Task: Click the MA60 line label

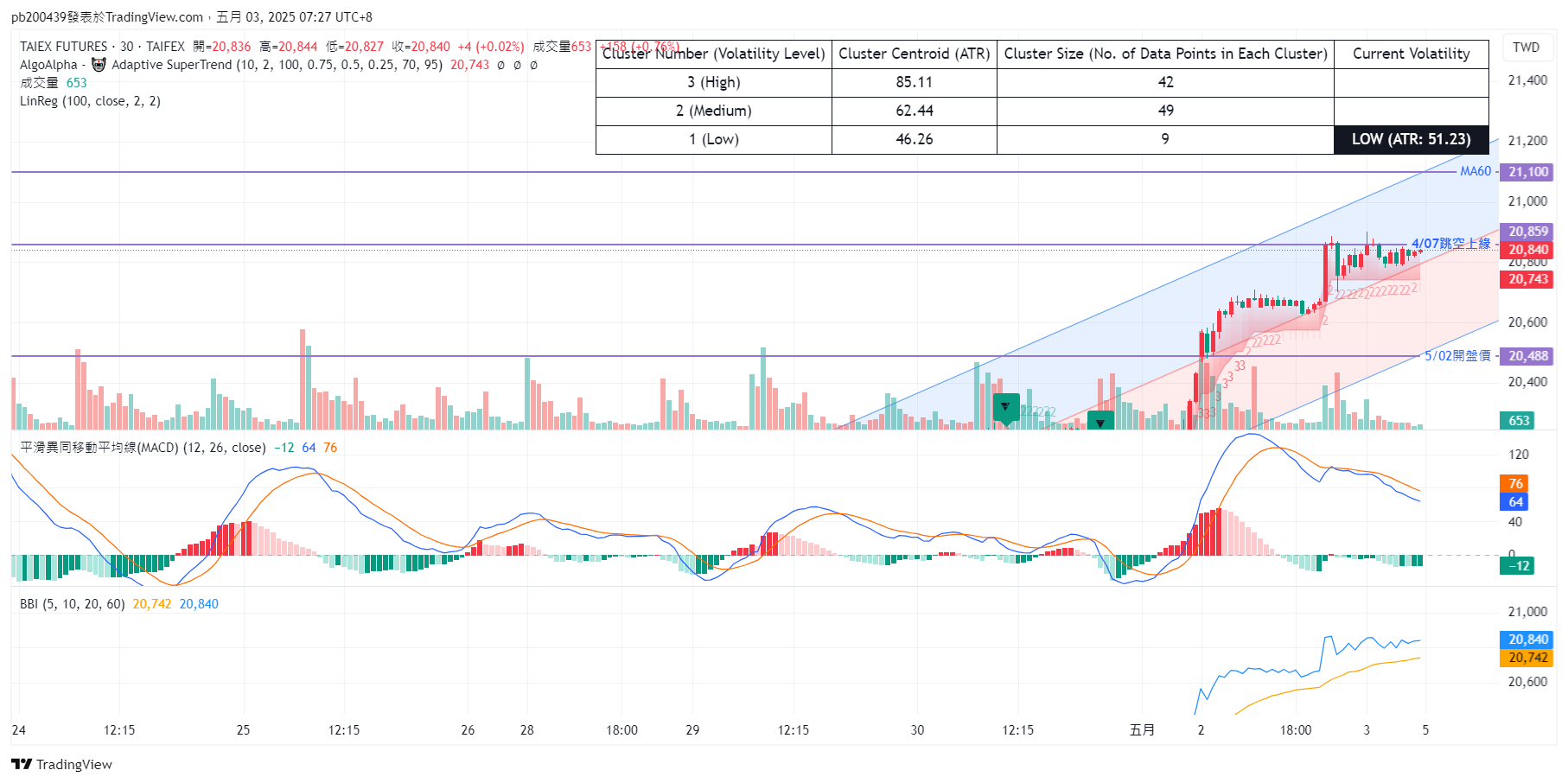Action: coord(1476,171)
